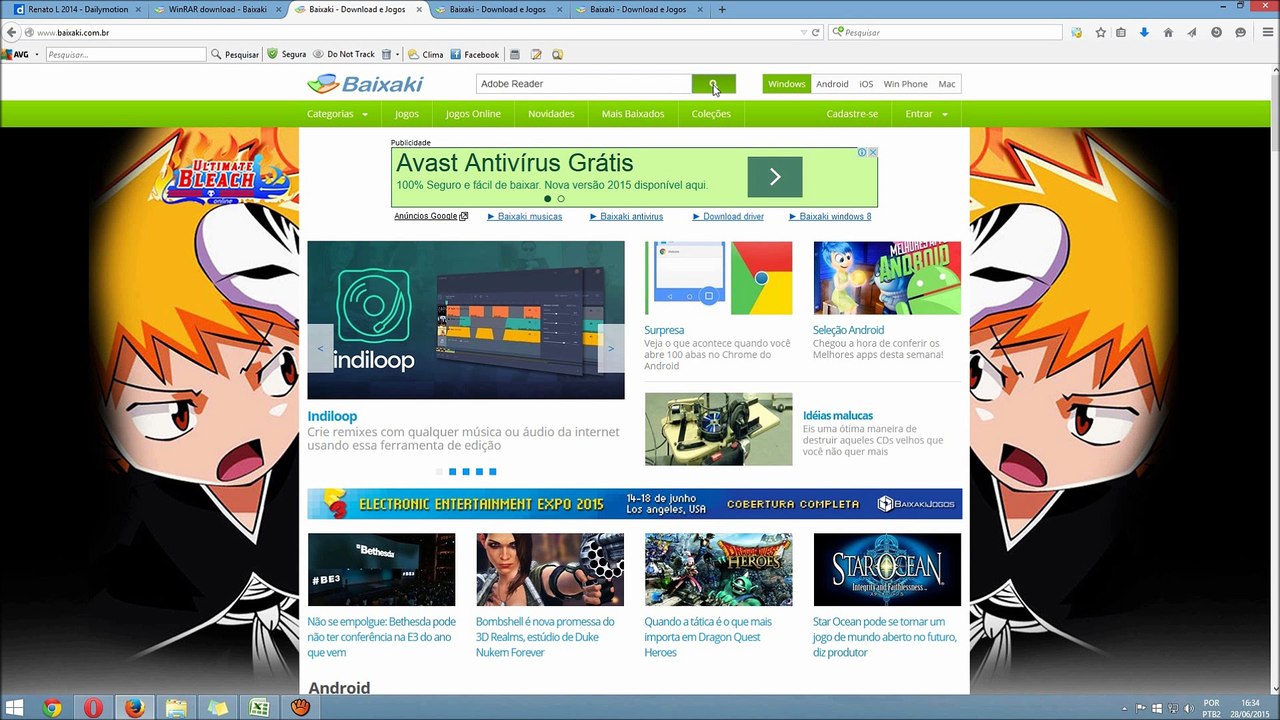Open the Dragon Quest Heroes thumbnail

click(x=718, y=569)
